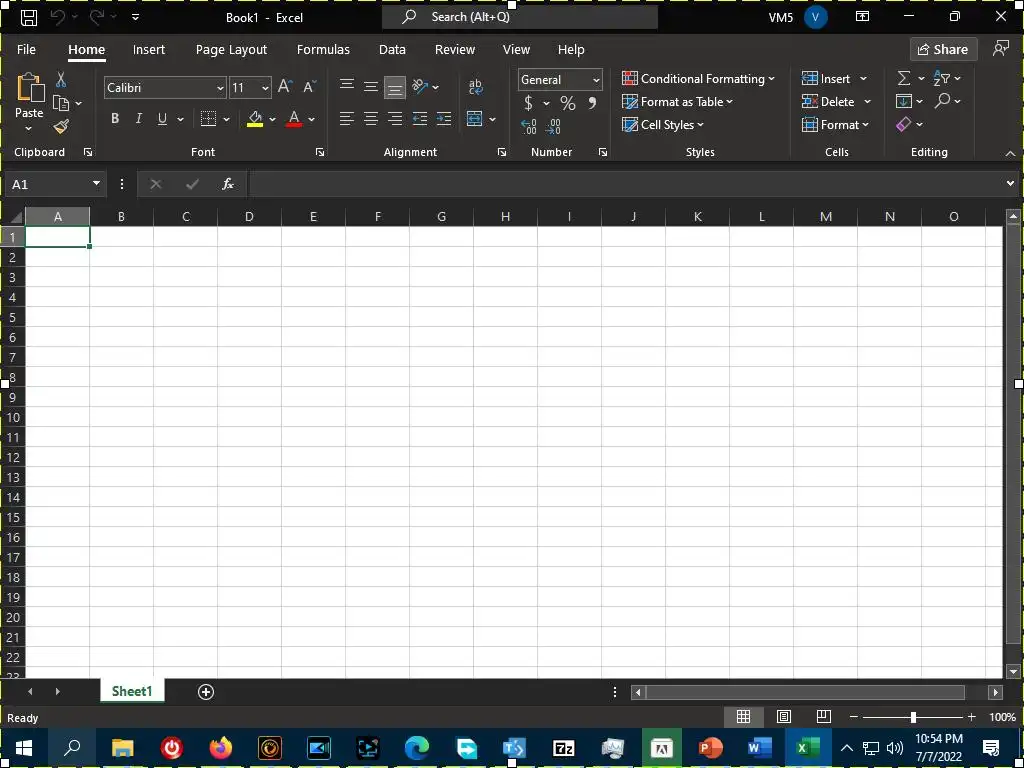This screenshot has height=768, width=1024.
Task: Click the AutoSum sigma icon
Action: click(x=904, y=78)
